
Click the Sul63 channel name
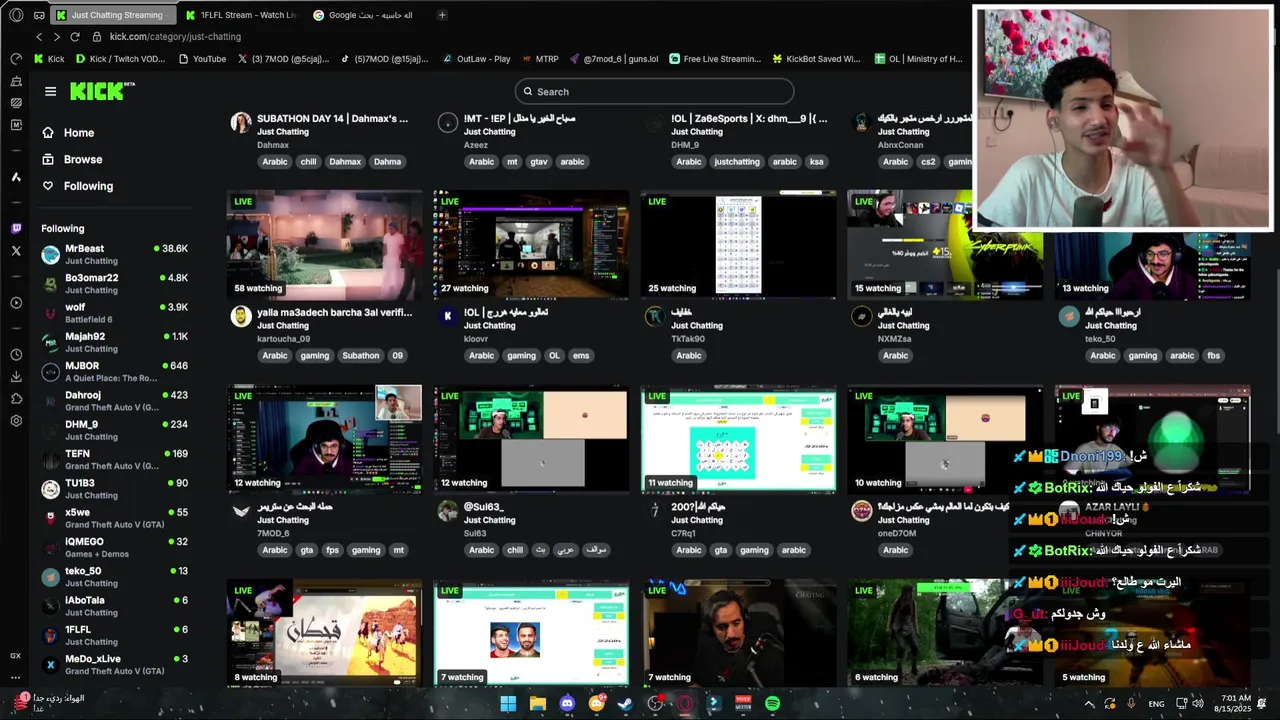(474, 534)
